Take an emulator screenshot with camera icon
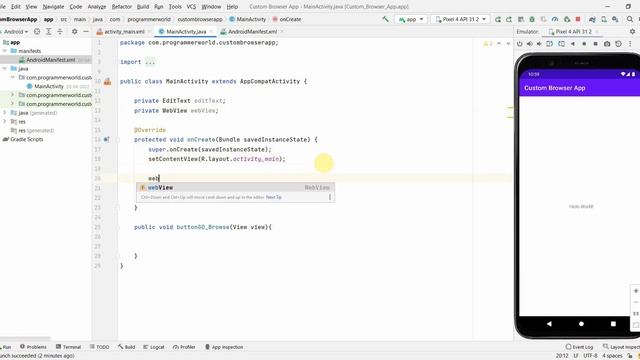 coord(607,44)
